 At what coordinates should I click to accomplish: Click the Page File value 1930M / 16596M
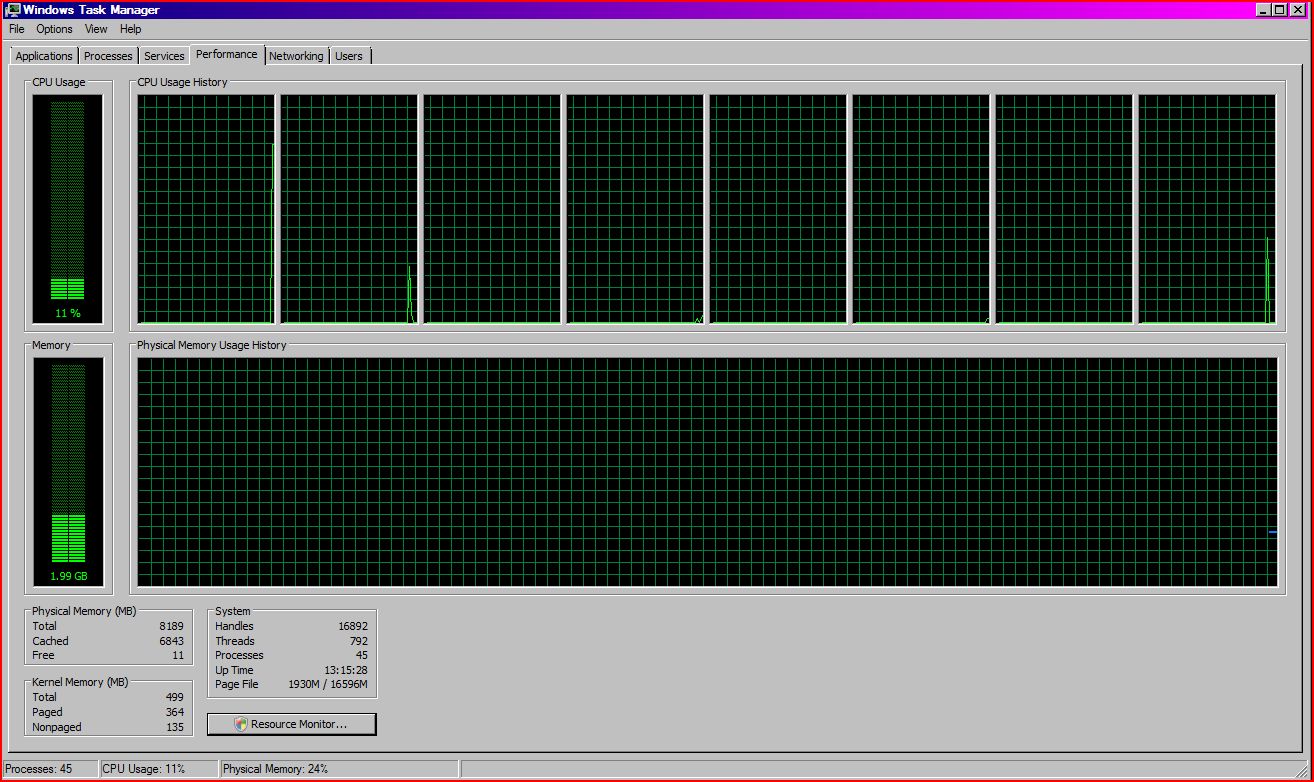pyautogui.click(x=328, y=684)
